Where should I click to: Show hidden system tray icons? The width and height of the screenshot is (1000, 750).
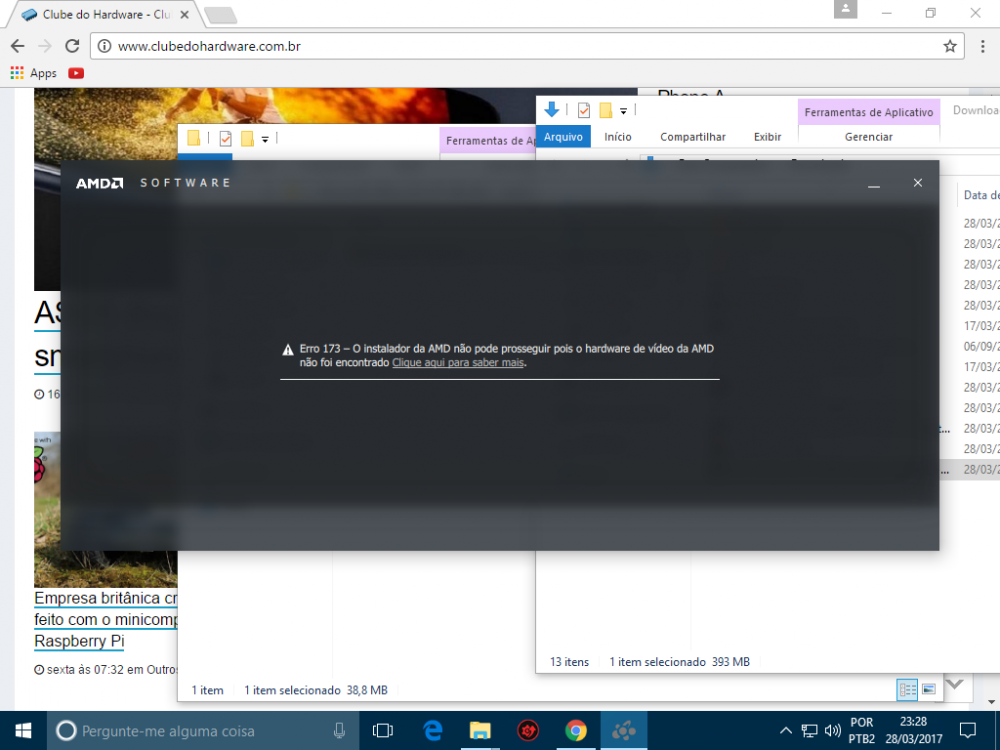coord(786,731)
